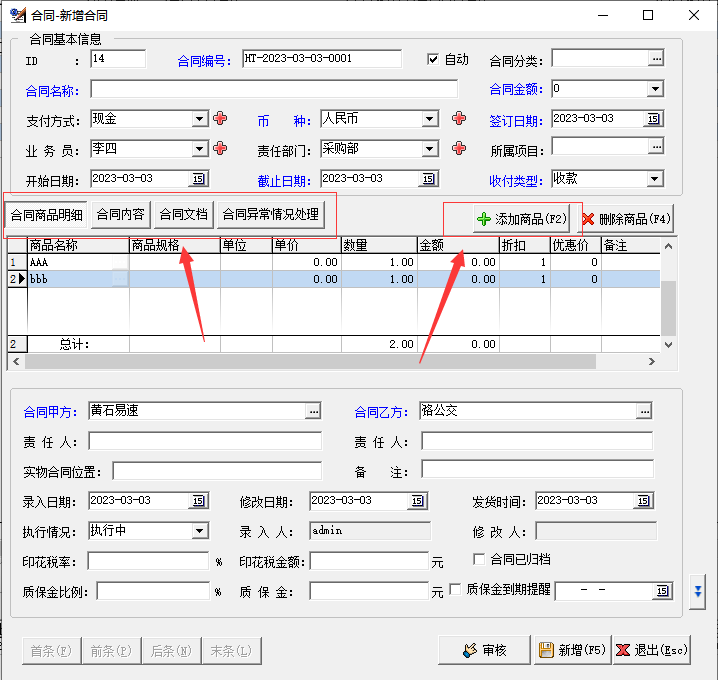Viewport: 718px width, 680px height.
Task: Toggle 自动 contract number checkbox
Action: pyautogui.click(x=432, y=59)
